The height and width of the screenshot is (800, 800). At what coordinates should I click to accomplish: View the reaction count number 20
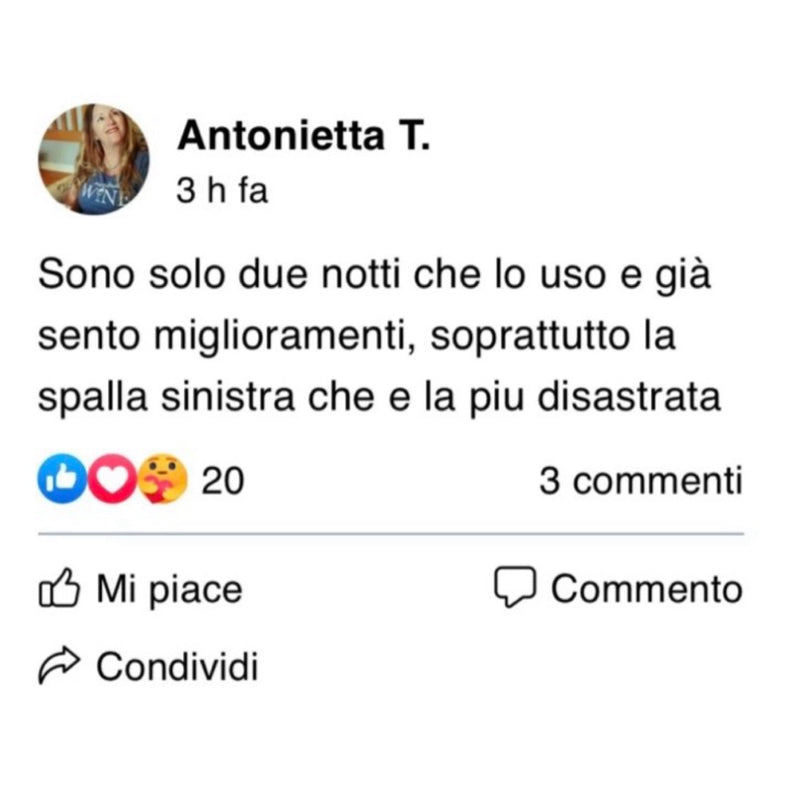pyautogui.click(x=222, y=482)
